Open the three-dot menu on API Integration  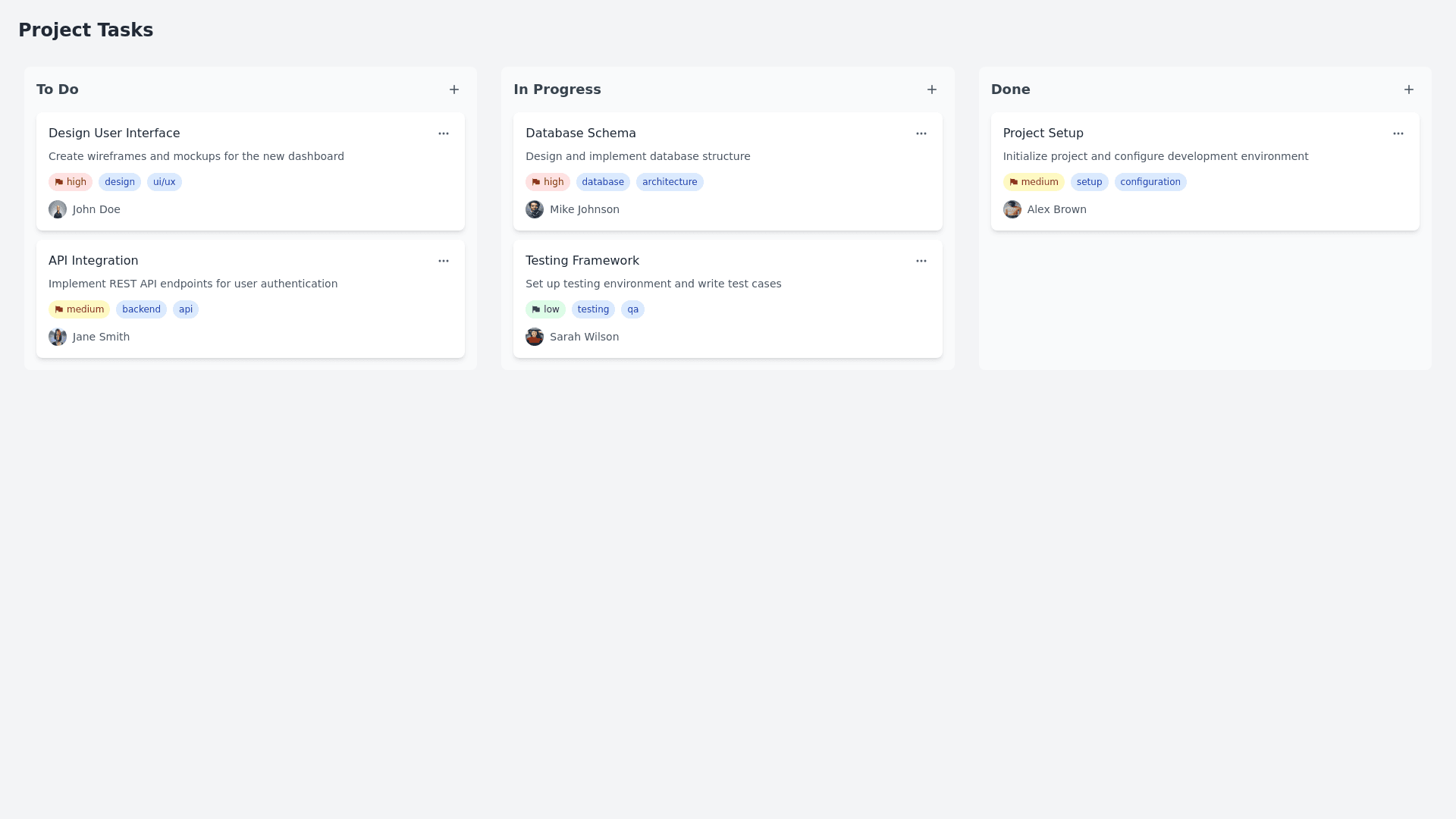click(444, 261)
